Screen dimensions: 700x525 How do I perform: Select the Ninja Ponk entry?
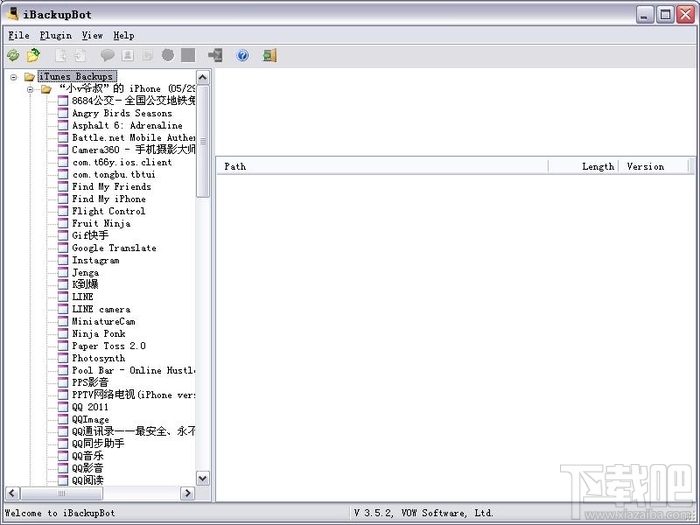(99, 334)
